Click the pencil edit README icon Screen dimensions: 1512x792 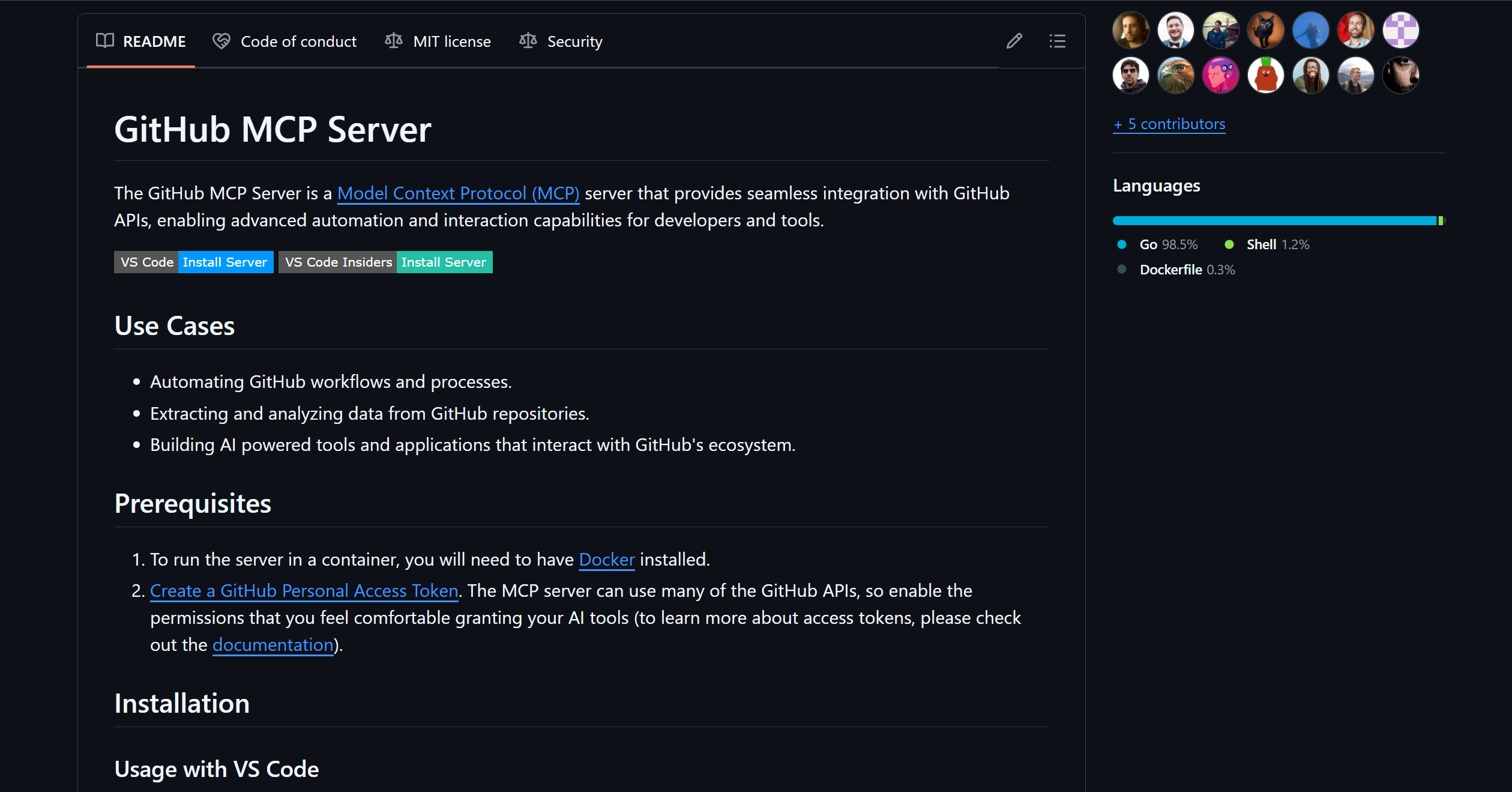point(1014,41)
